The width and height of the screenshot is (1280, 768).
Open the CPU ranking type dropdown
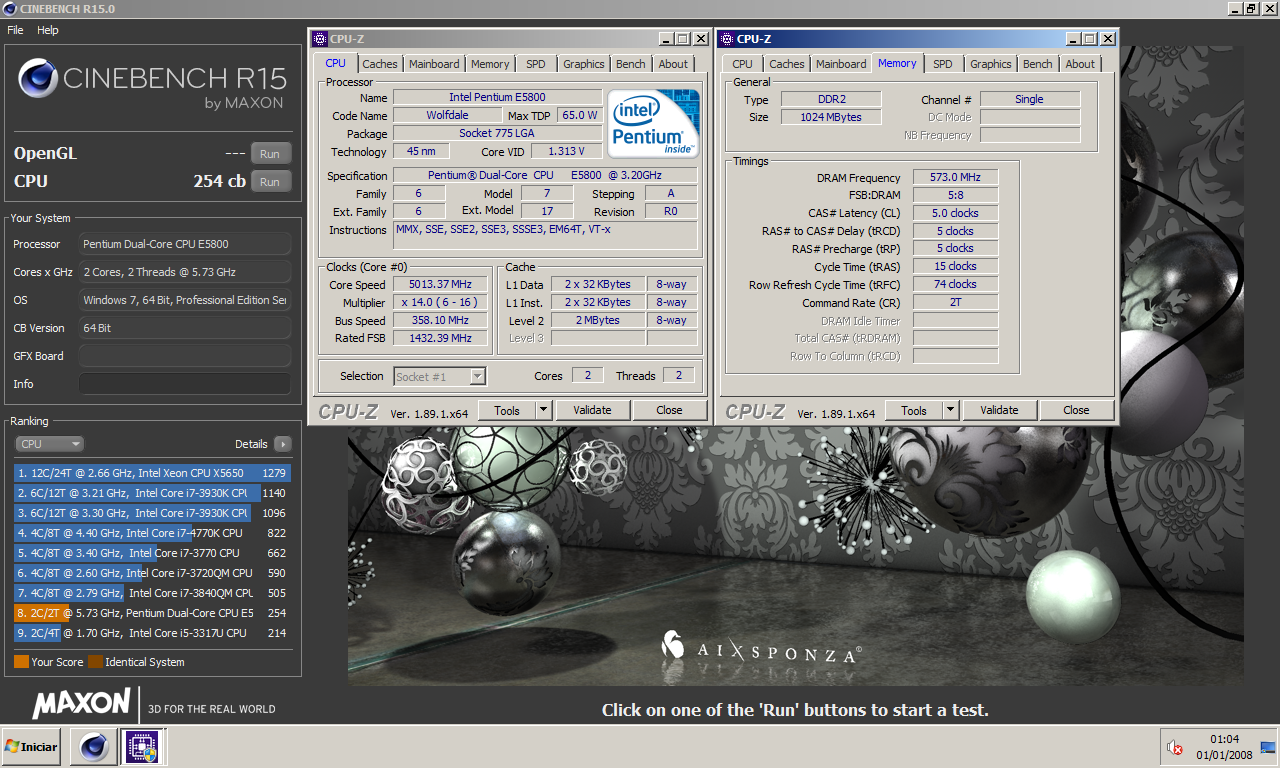pyautogui.click(x=49, y=444)
